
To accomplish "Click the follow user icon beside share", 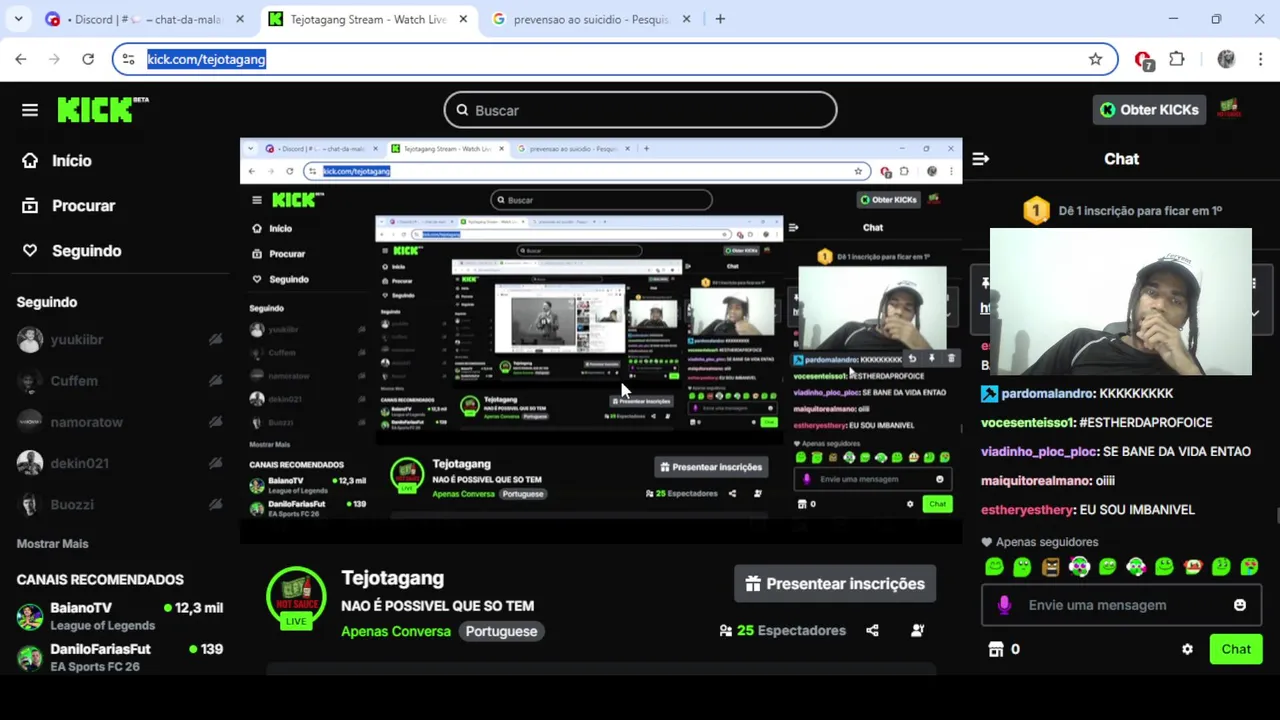I will (917, 631).
